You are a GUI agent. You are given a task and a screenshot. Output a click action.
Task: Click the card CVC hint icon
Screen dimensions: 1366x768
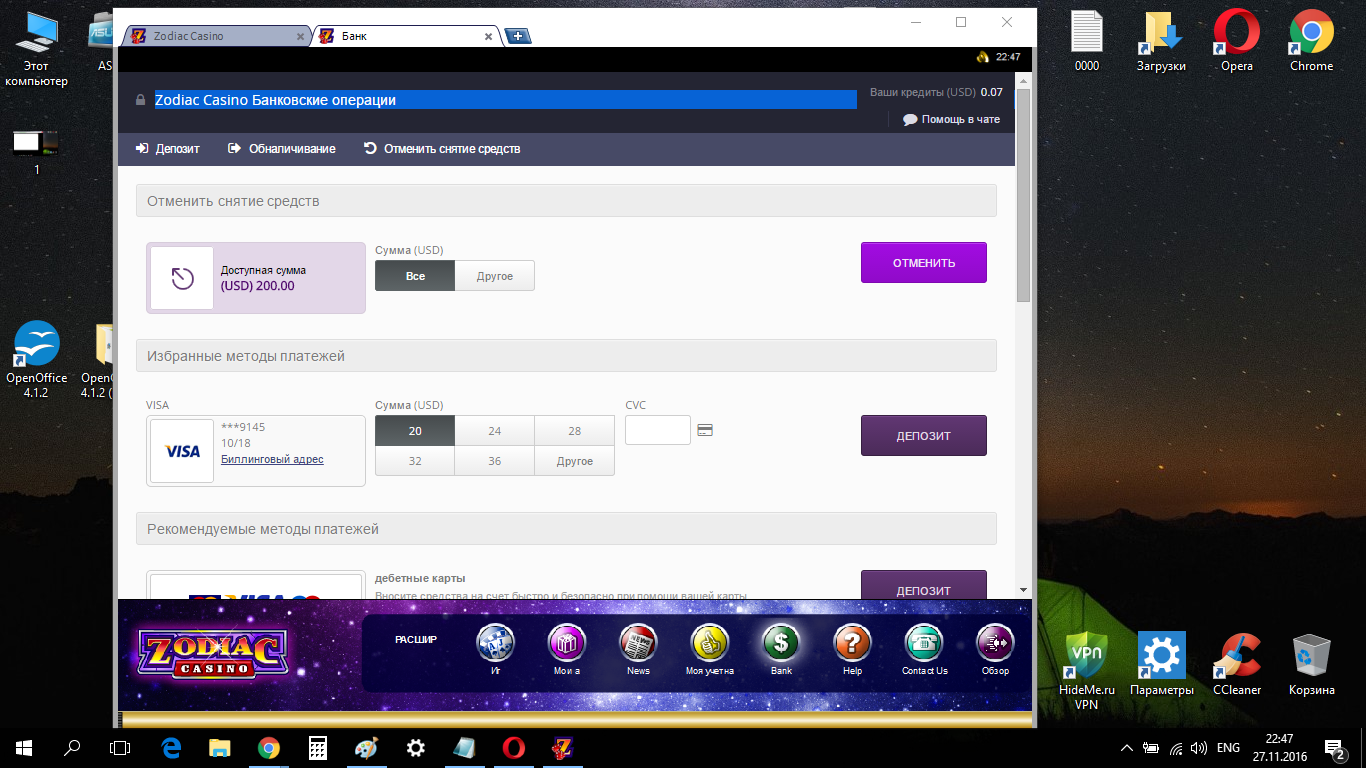pyautogui.click(x=705, y=430)
